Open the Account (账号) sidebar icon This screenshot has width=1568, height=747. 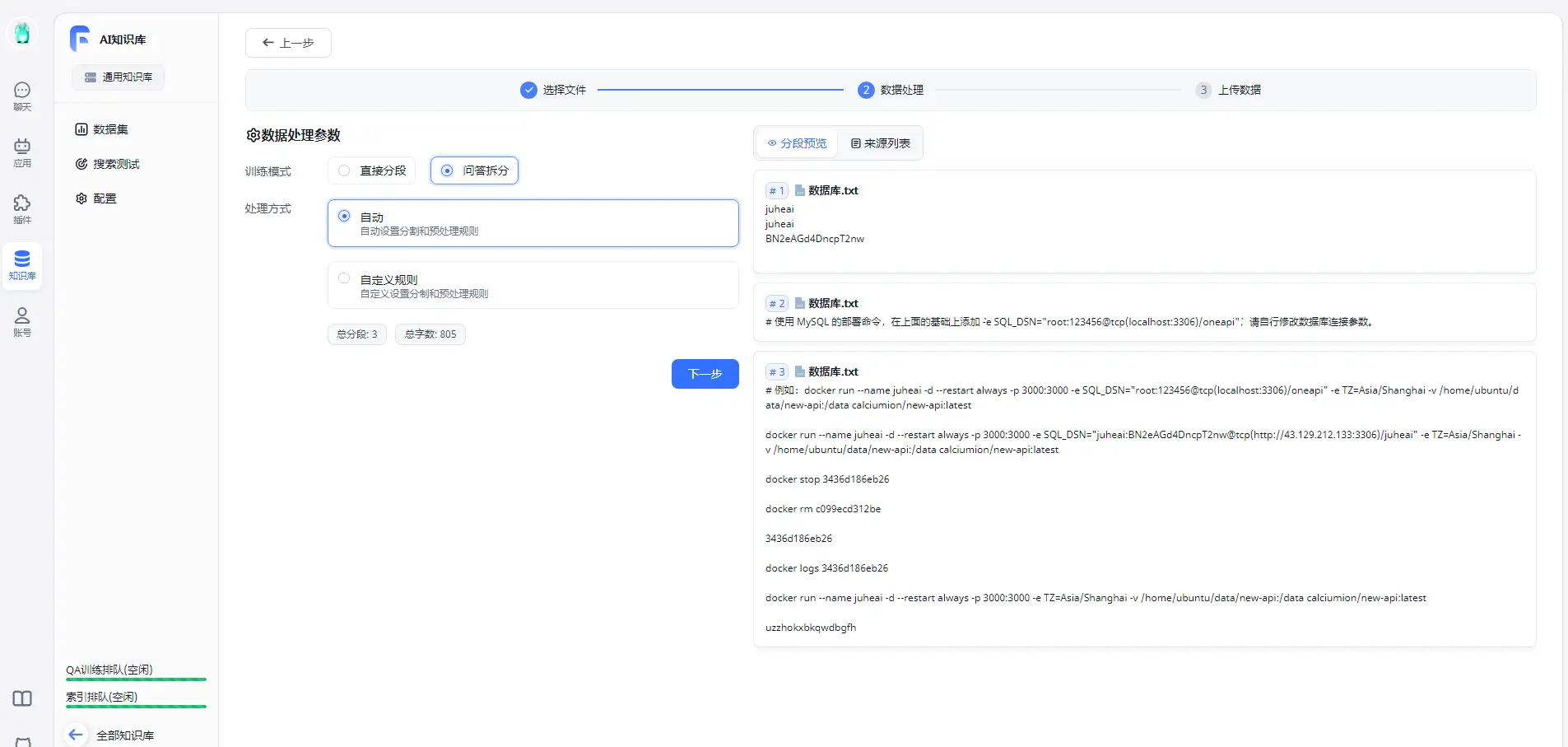(22, 322)
